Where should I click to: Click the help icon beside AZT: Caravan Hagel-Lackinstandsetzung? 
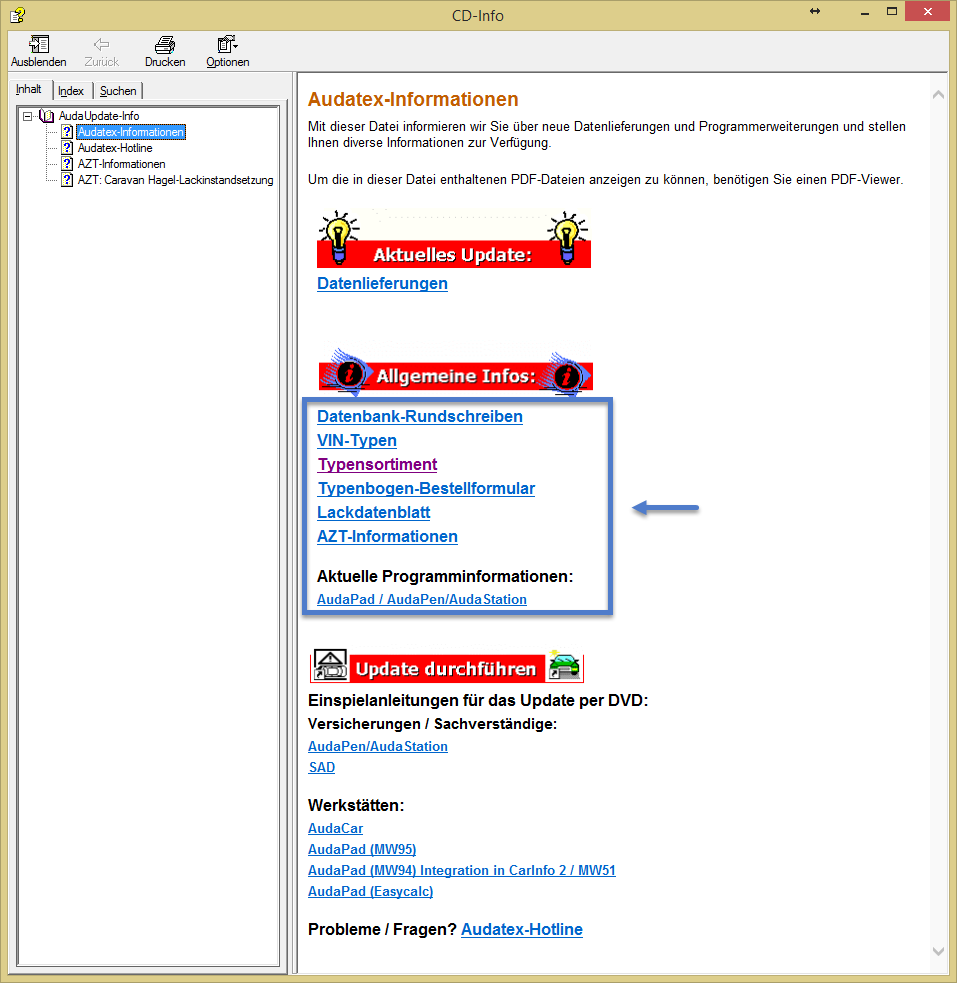67,180
